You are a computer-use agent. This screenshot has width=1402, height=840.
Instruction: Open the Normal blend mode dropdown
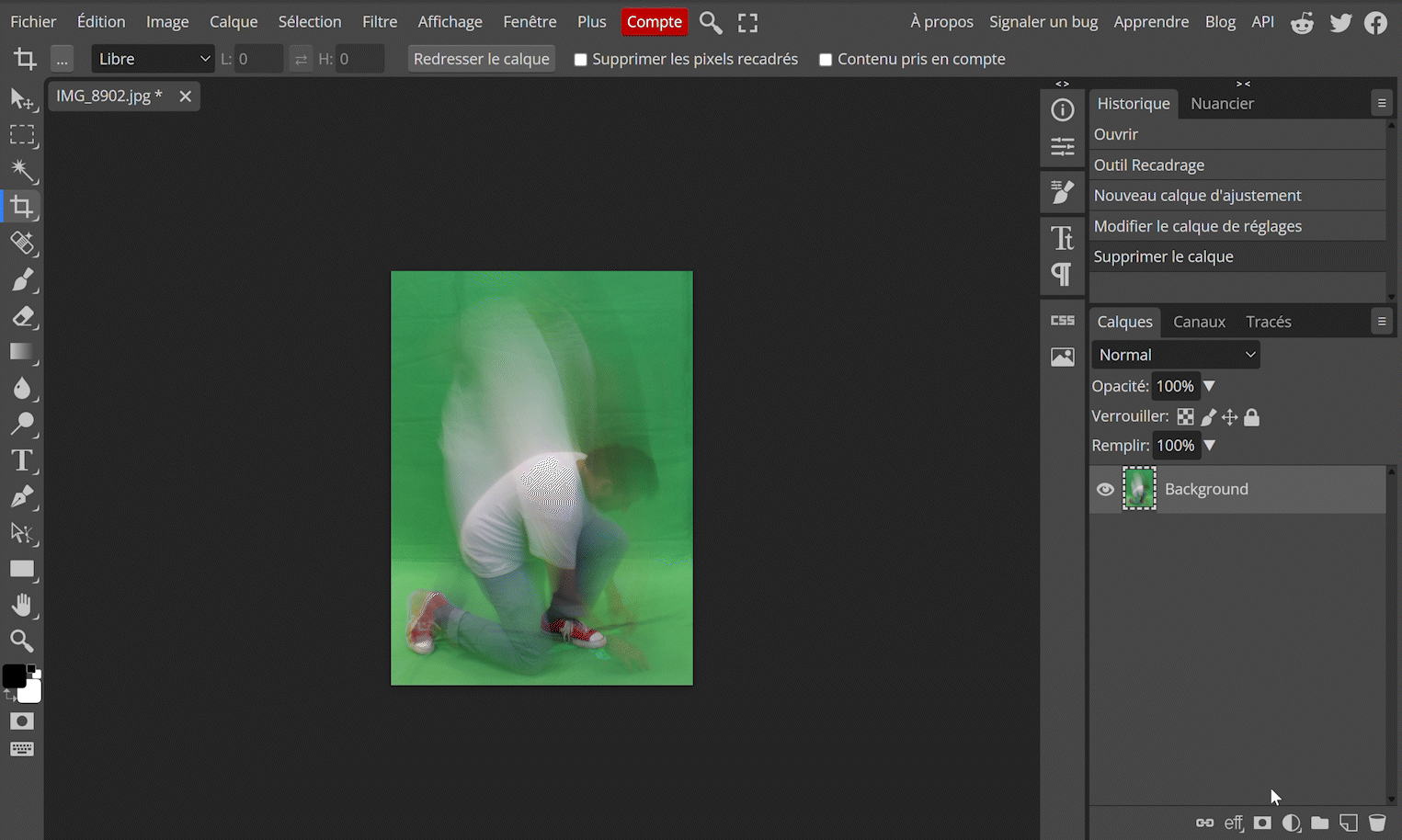pyautogui.click(x=1176, y=355)
